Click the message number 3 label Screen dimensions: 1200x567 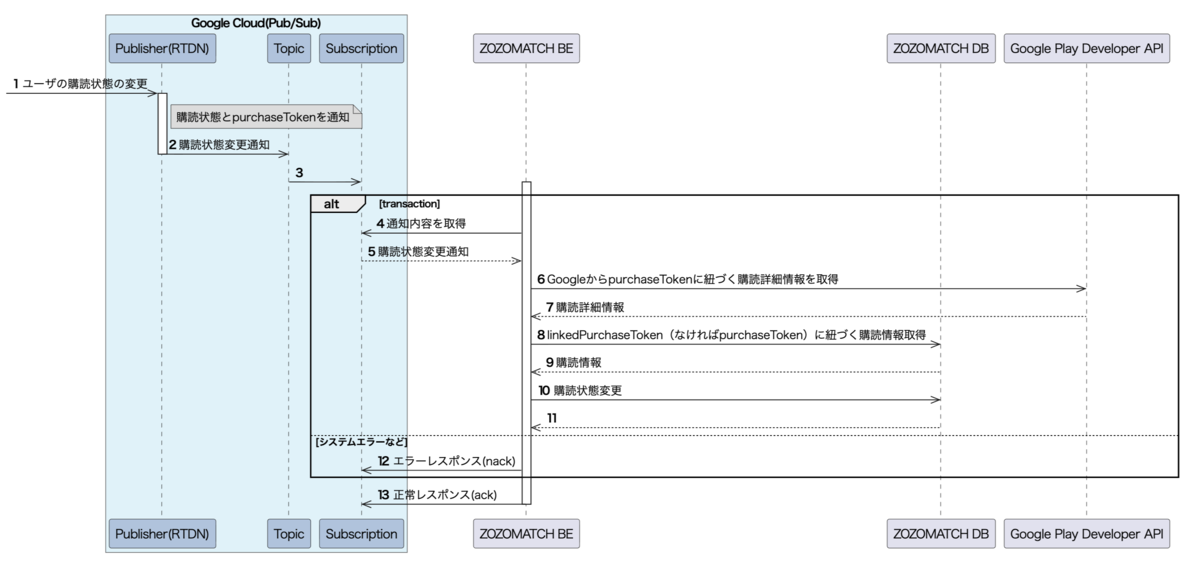(x=299, y=173)
